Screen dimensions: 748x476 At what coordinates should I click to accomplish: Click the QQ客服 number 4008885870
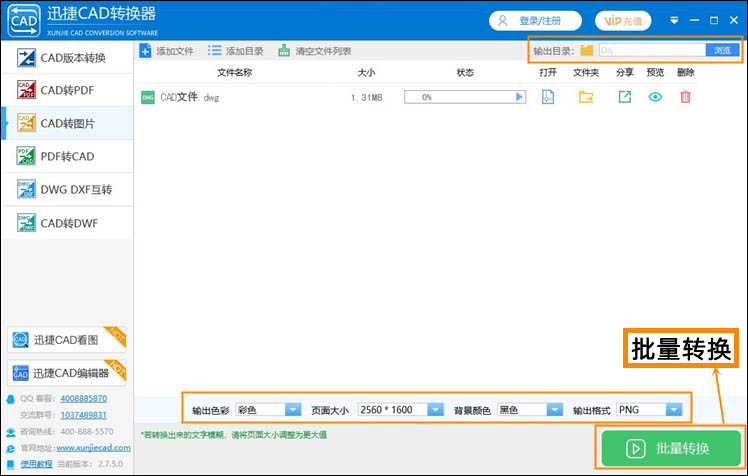[83, 398]
